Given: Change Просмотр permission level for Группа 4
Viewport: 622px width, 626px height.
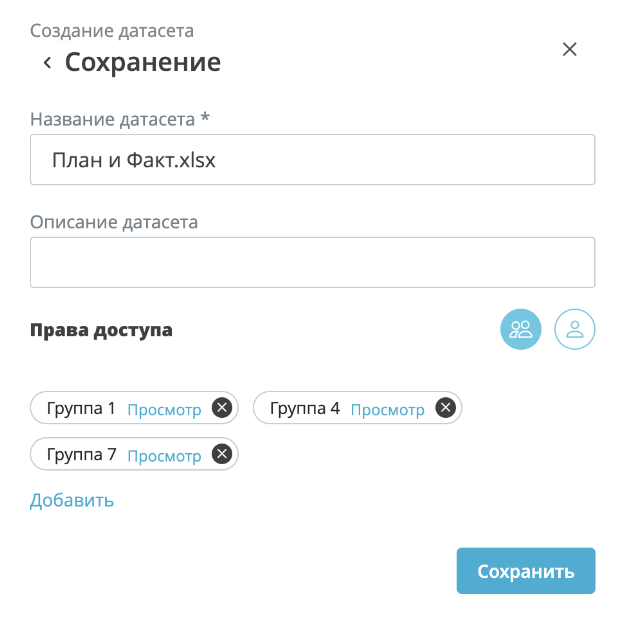Looking at the screenshot, I should [x=387, y=409].
